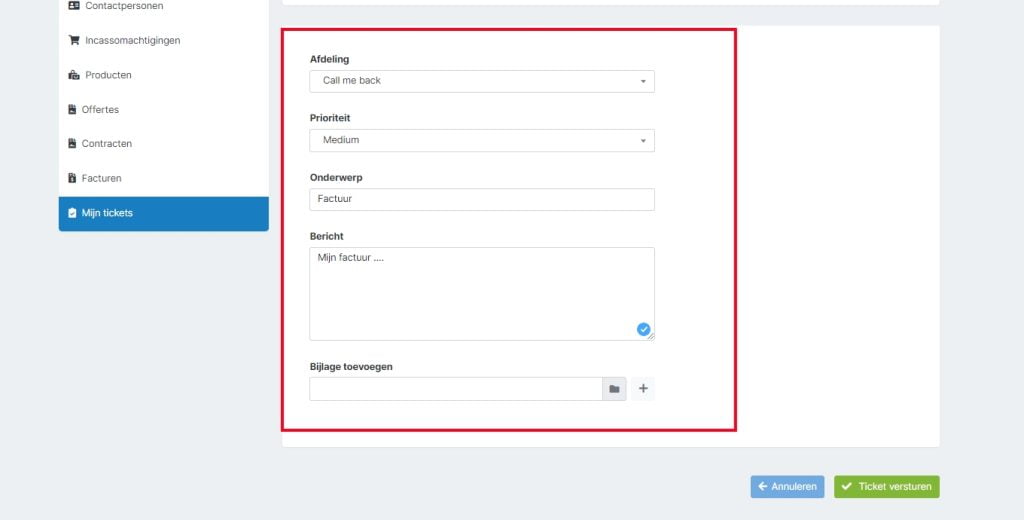Click the Bijlage toevoegen label
The width and height of the screenshot is (1024, 520).
351,367
